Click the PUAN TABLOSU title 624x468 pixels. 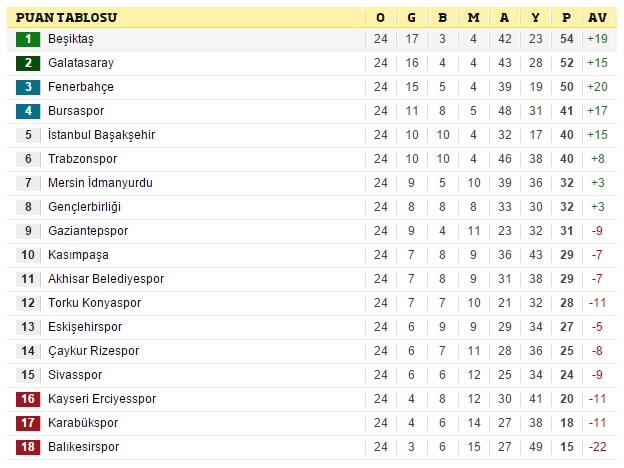click(x=66, y=18)
